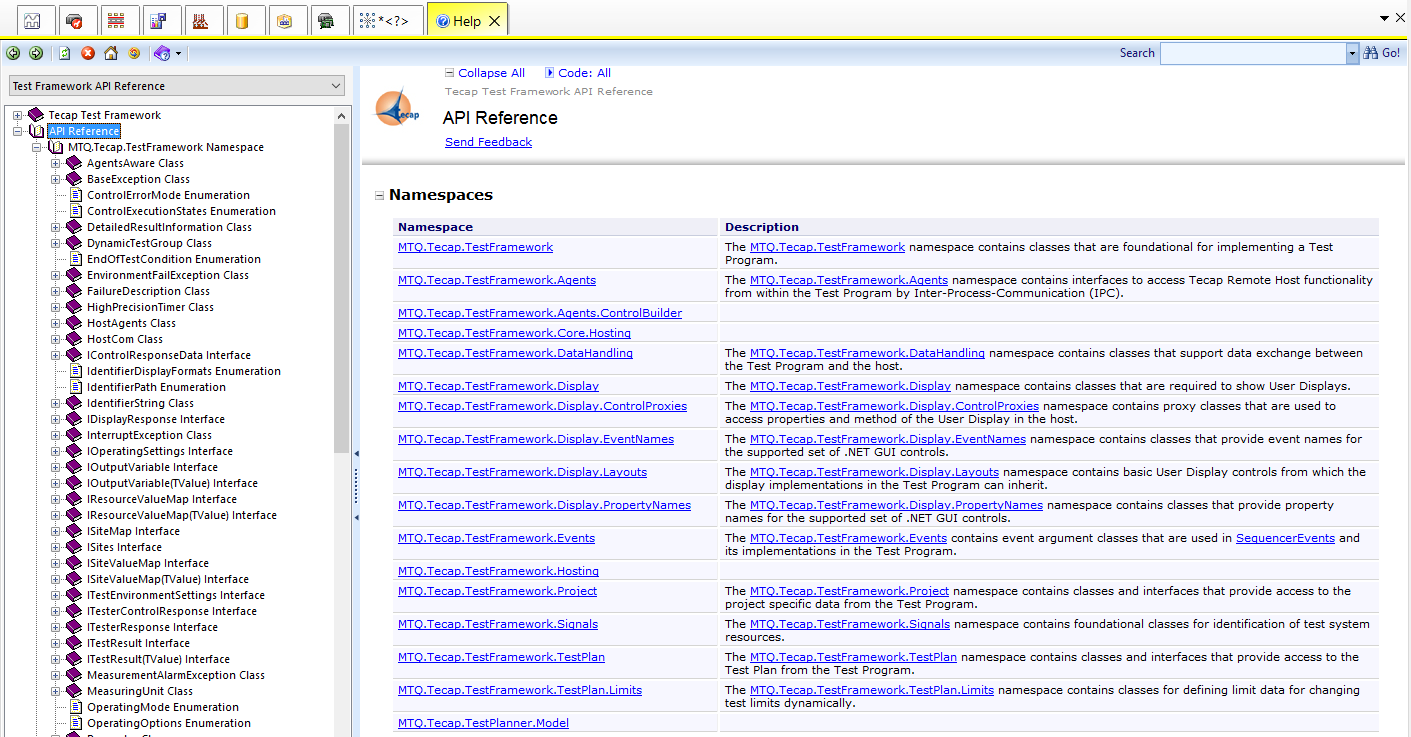The width and height of the screenshot is (1411, 737).
Task: Click the ITestResult Interface book icon
Action: (73, 643)
